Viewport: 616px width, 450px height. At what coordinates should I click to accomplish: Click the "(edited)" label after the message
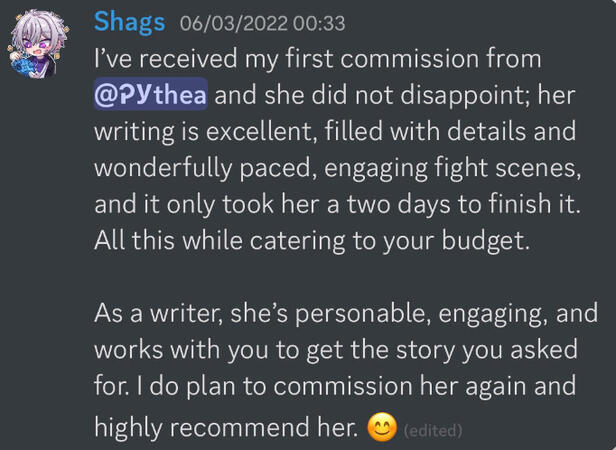pyautogui.click(x=434, y=430)
